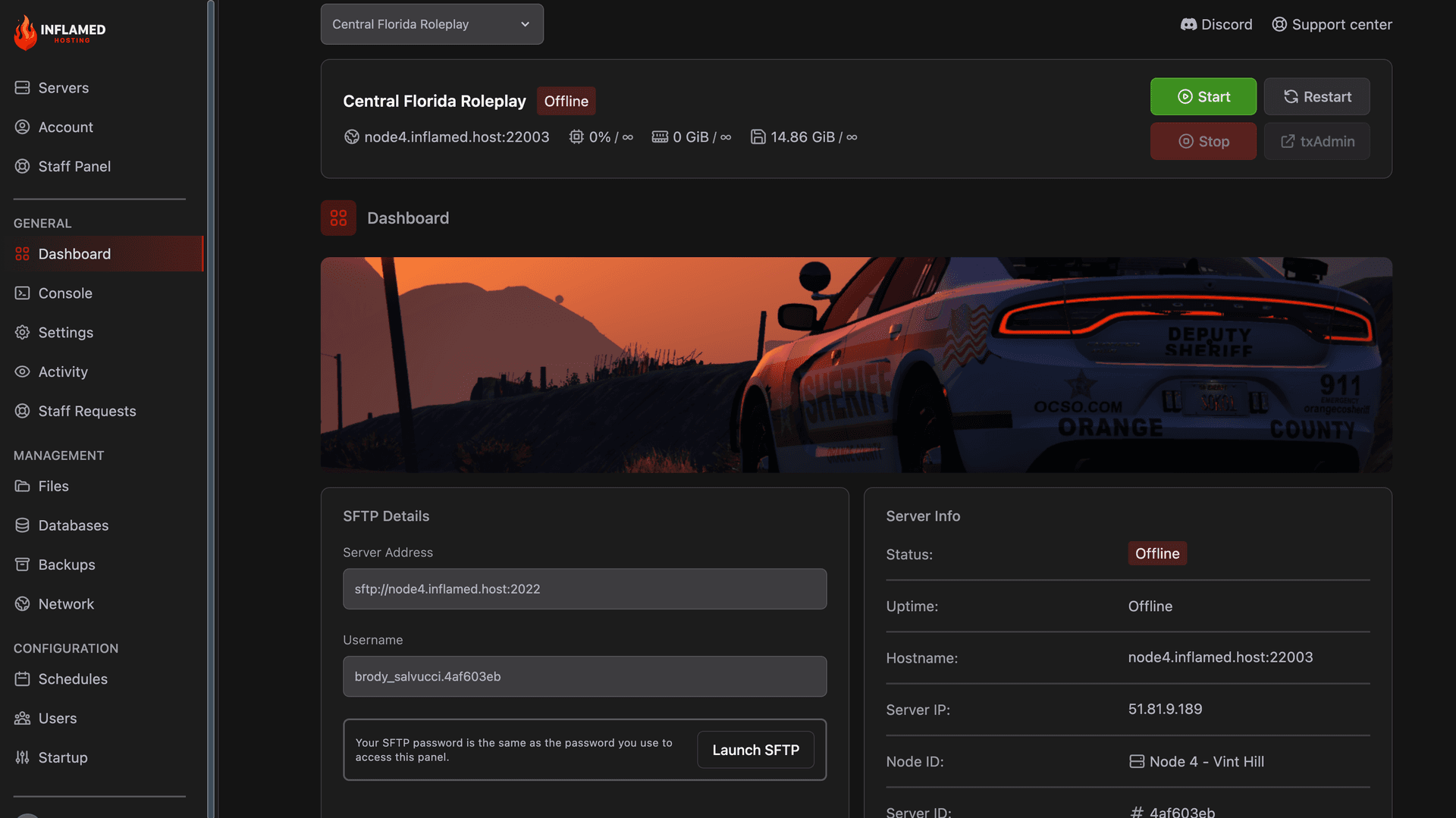Viewport: 1456px width, 818px height.
Task: Expand the Central Florida Roleplay server selector
Action: [431, 24]
